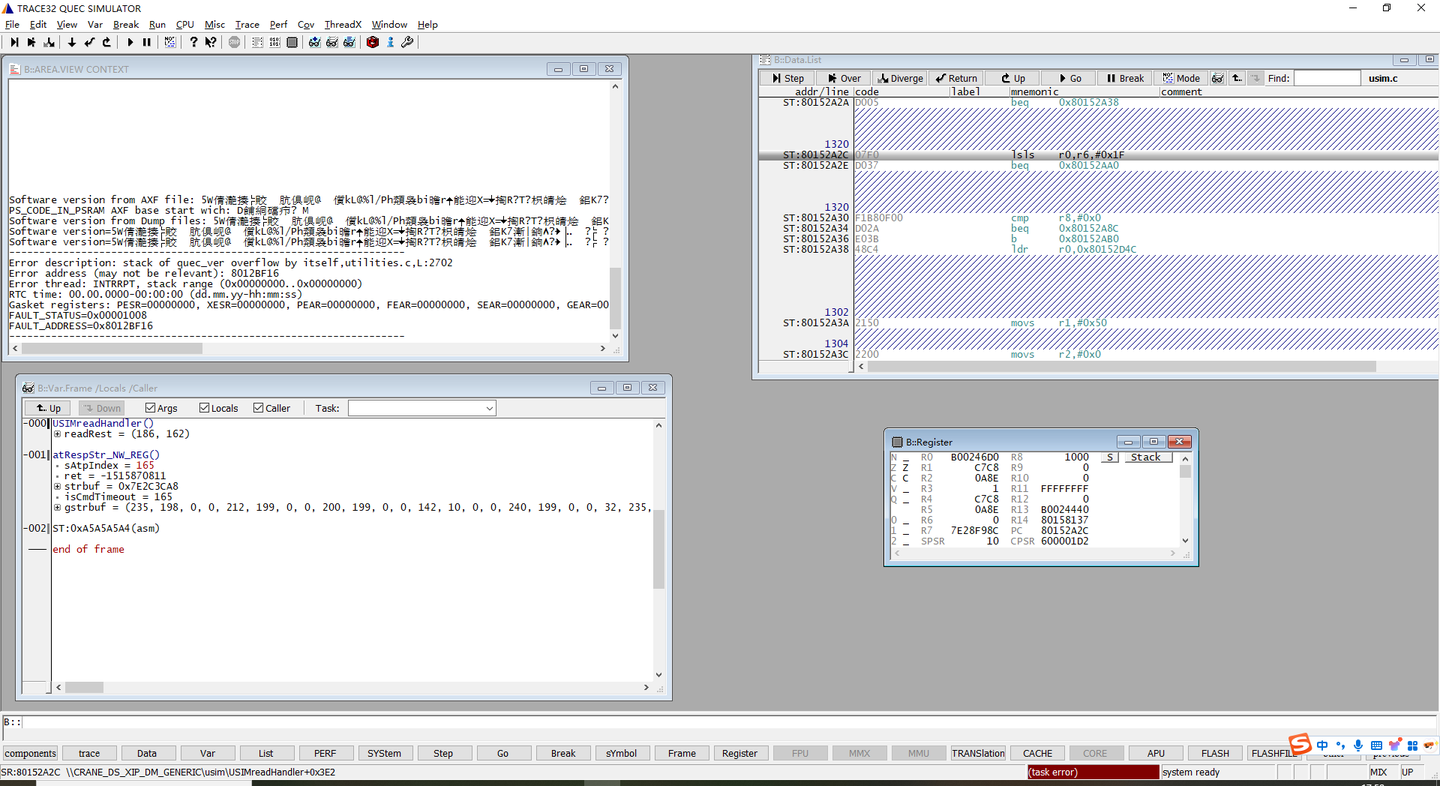Click the red cube icon in toolbar
The width and height of the screenshot is (1440, 786).
coord(373,42)
